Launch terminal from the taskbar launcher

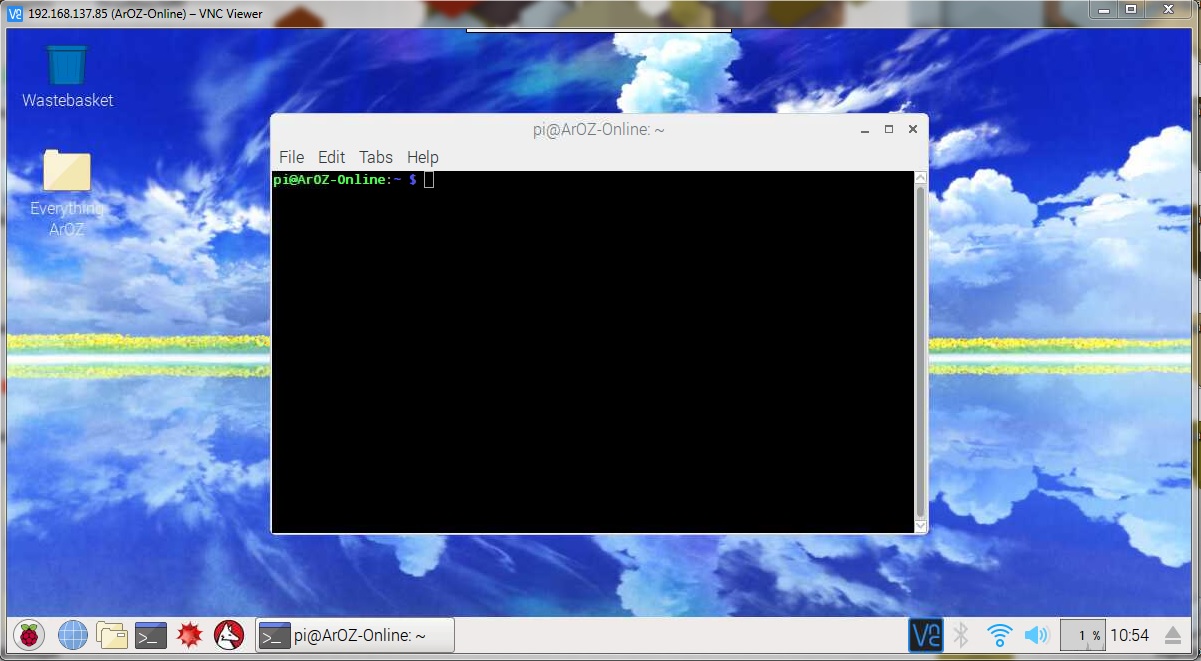click(151, 635)
